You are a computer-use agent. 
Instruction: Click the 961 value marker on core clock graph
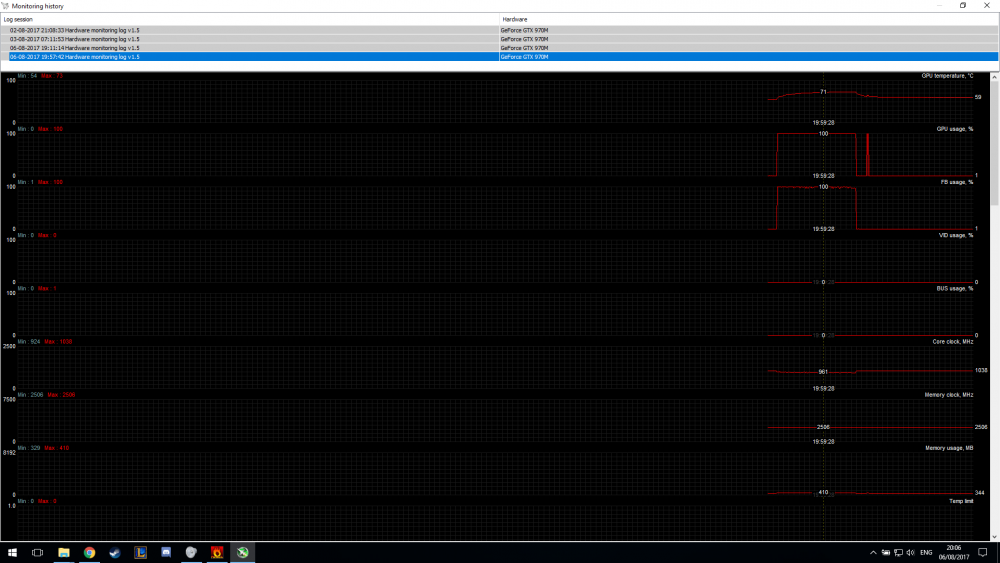tap(823, 372)
